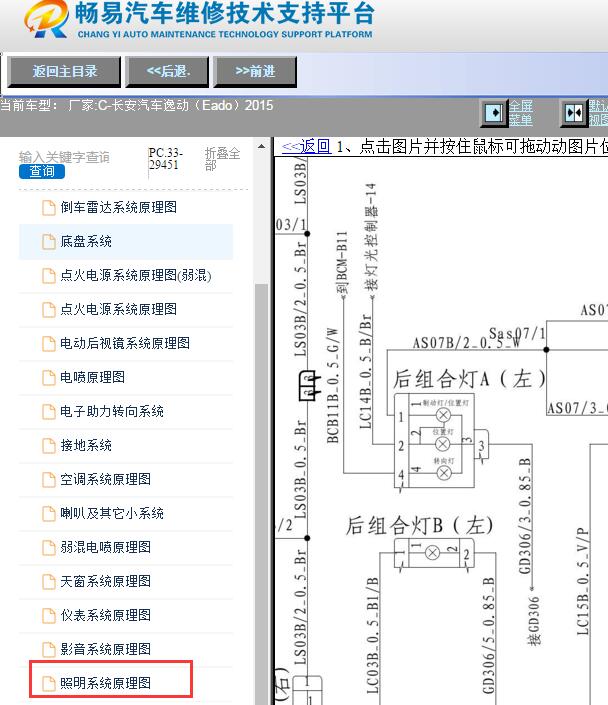Click the default view split icon
The image size is (608, 705).
574,112
